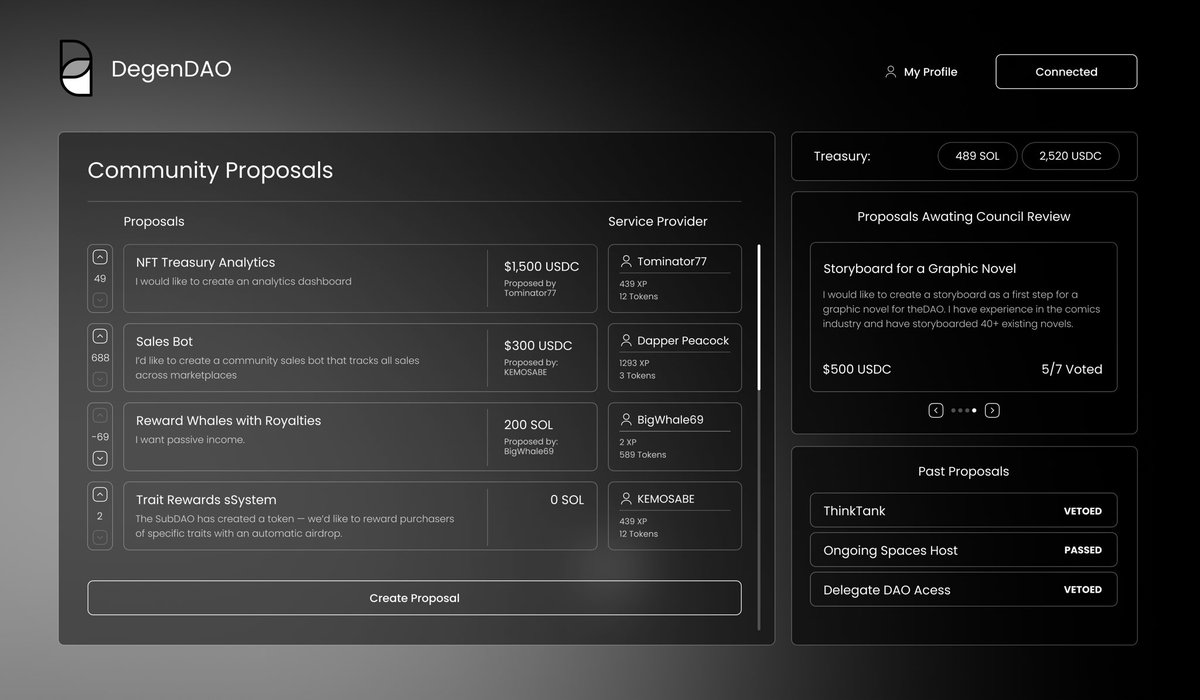Screen dimensions: 1200x700
Task: Select the first carousel page dot
Action: point(954,410)
